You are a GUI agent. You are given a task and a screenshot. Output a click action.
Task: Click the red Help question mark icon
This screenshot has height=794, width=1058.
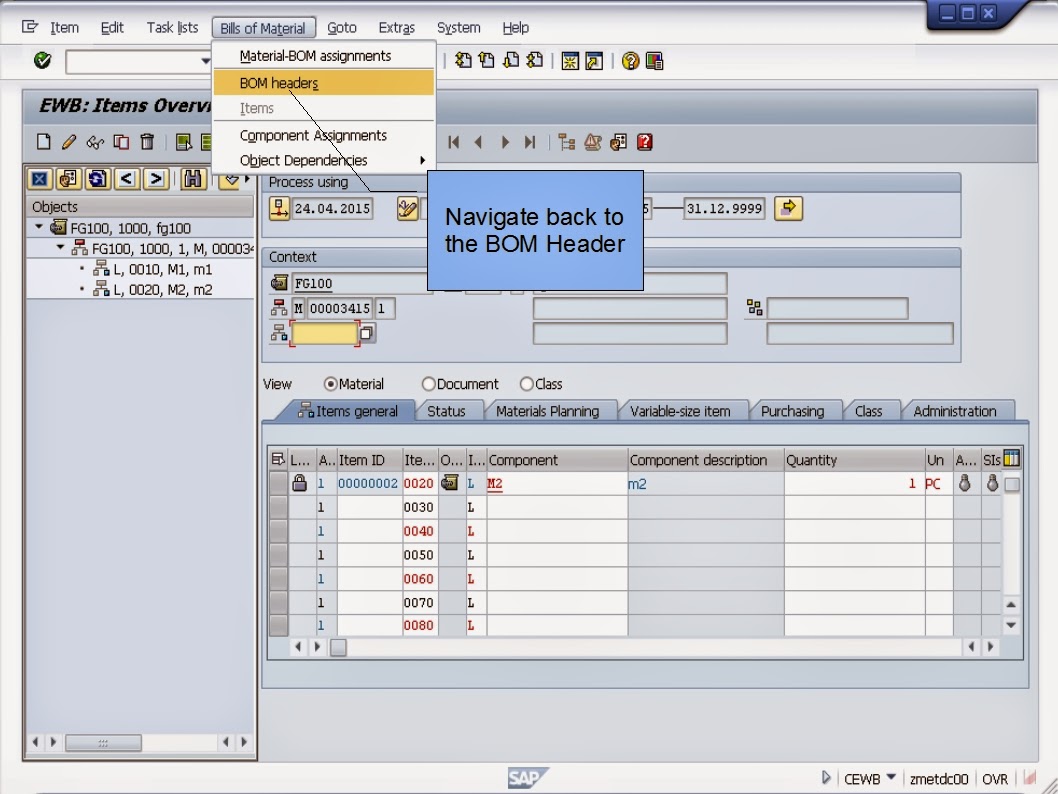click(x=644, y=142)
